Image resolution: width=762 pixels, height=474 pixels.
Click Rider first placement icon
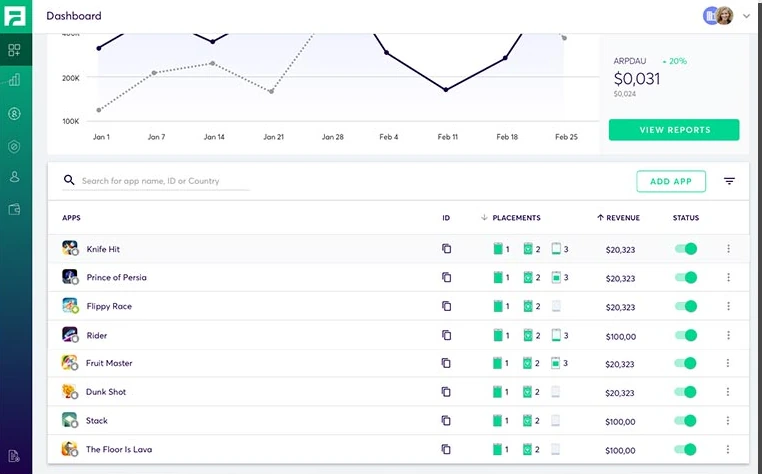coord(498,335)
